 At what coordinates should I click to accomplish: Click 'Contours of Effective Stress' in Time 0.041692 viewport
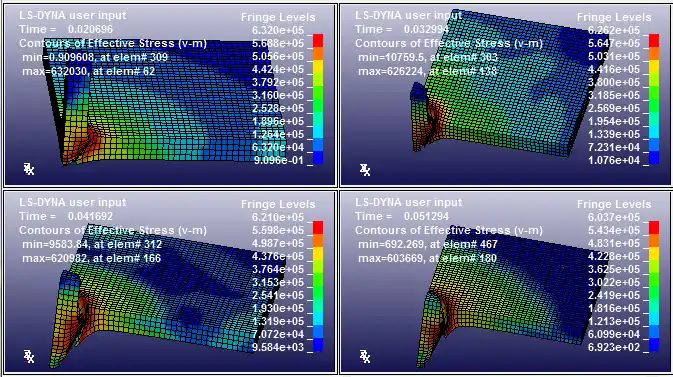(113, 230)
